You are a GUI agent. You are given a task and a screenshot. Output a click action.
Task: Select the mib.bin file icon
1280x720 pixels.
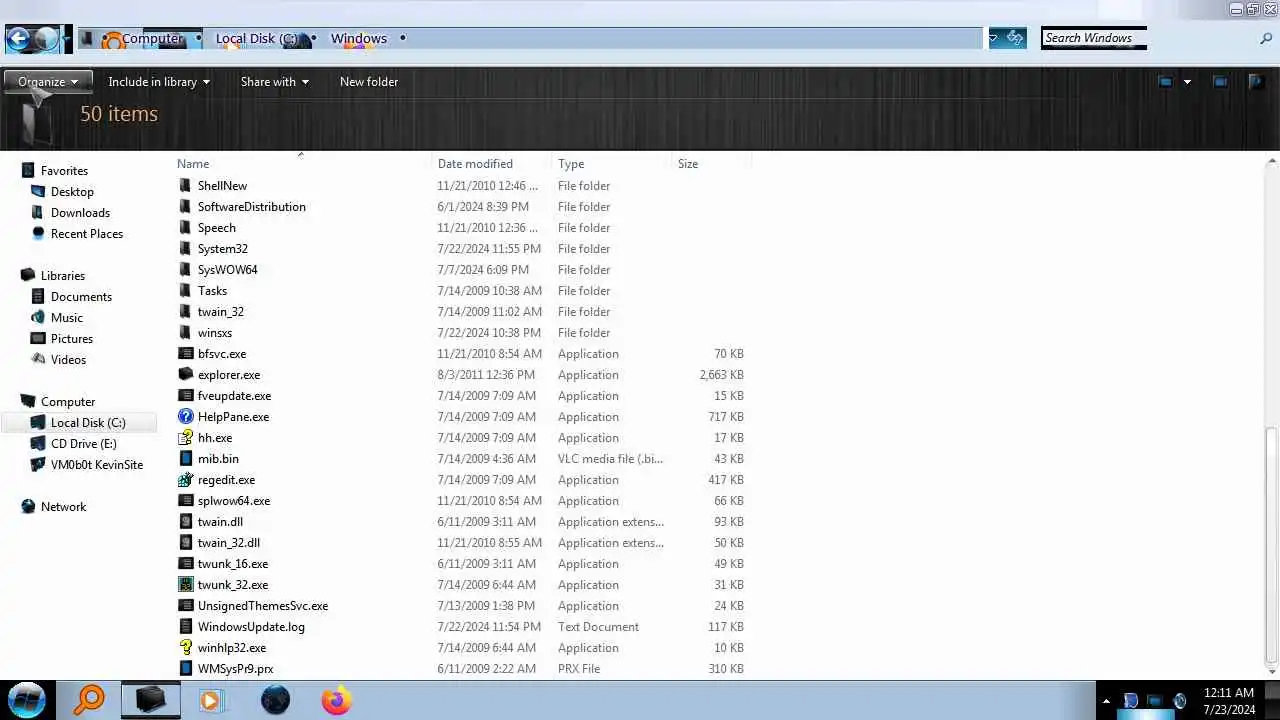185,459
